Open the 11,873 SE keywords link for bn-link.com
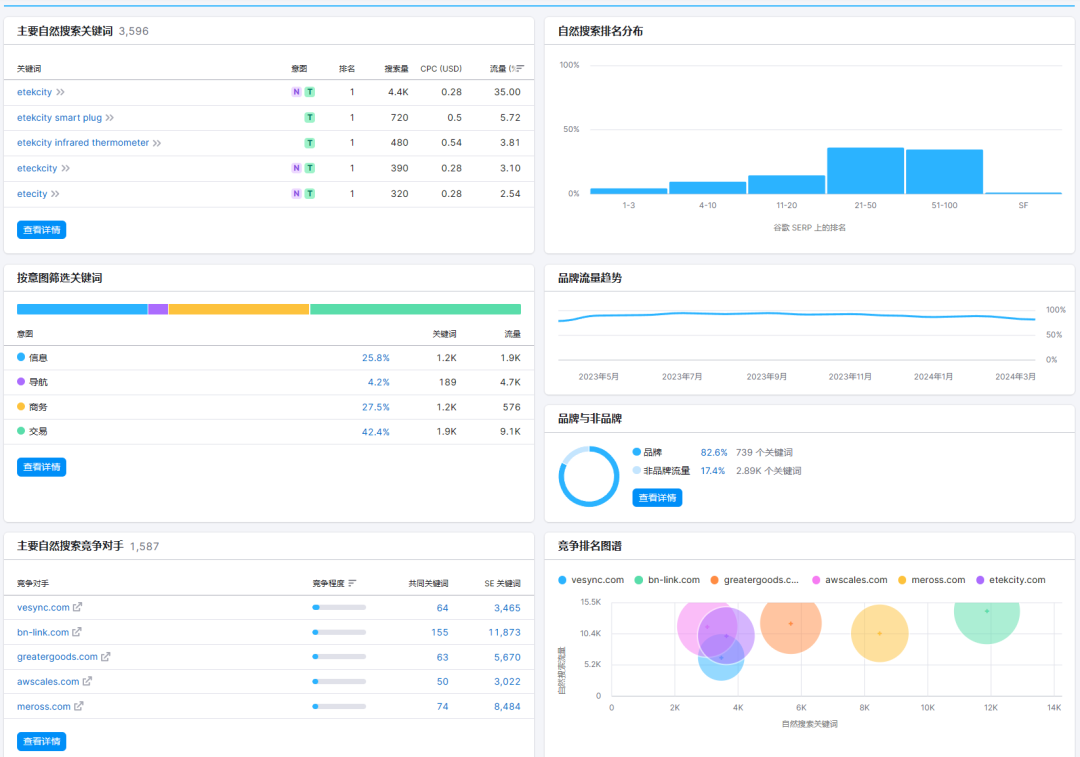Viewport: 1080px width, 757px height. tap(504, 632)
